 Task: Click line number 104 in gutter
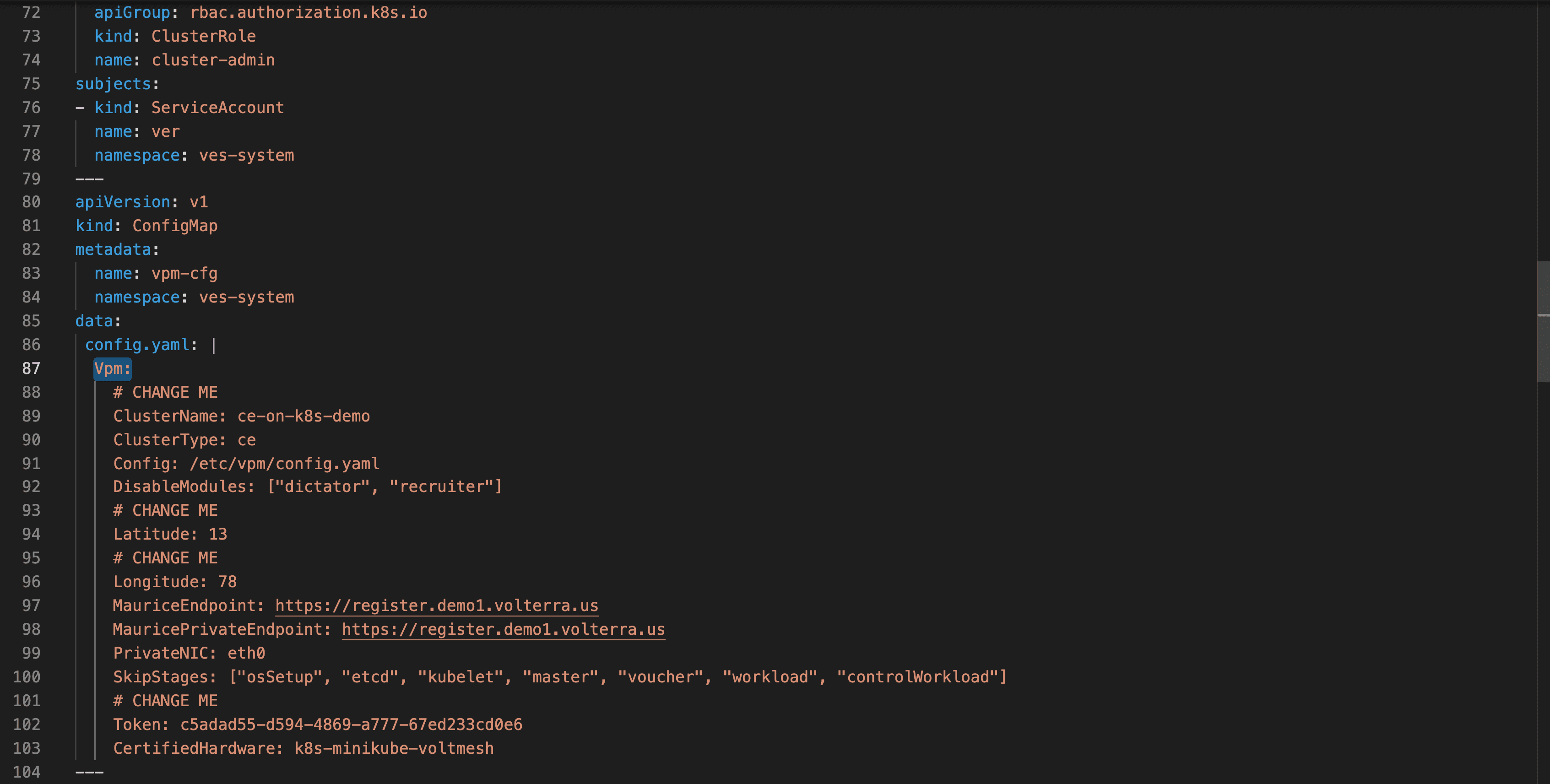click(27, 772)
